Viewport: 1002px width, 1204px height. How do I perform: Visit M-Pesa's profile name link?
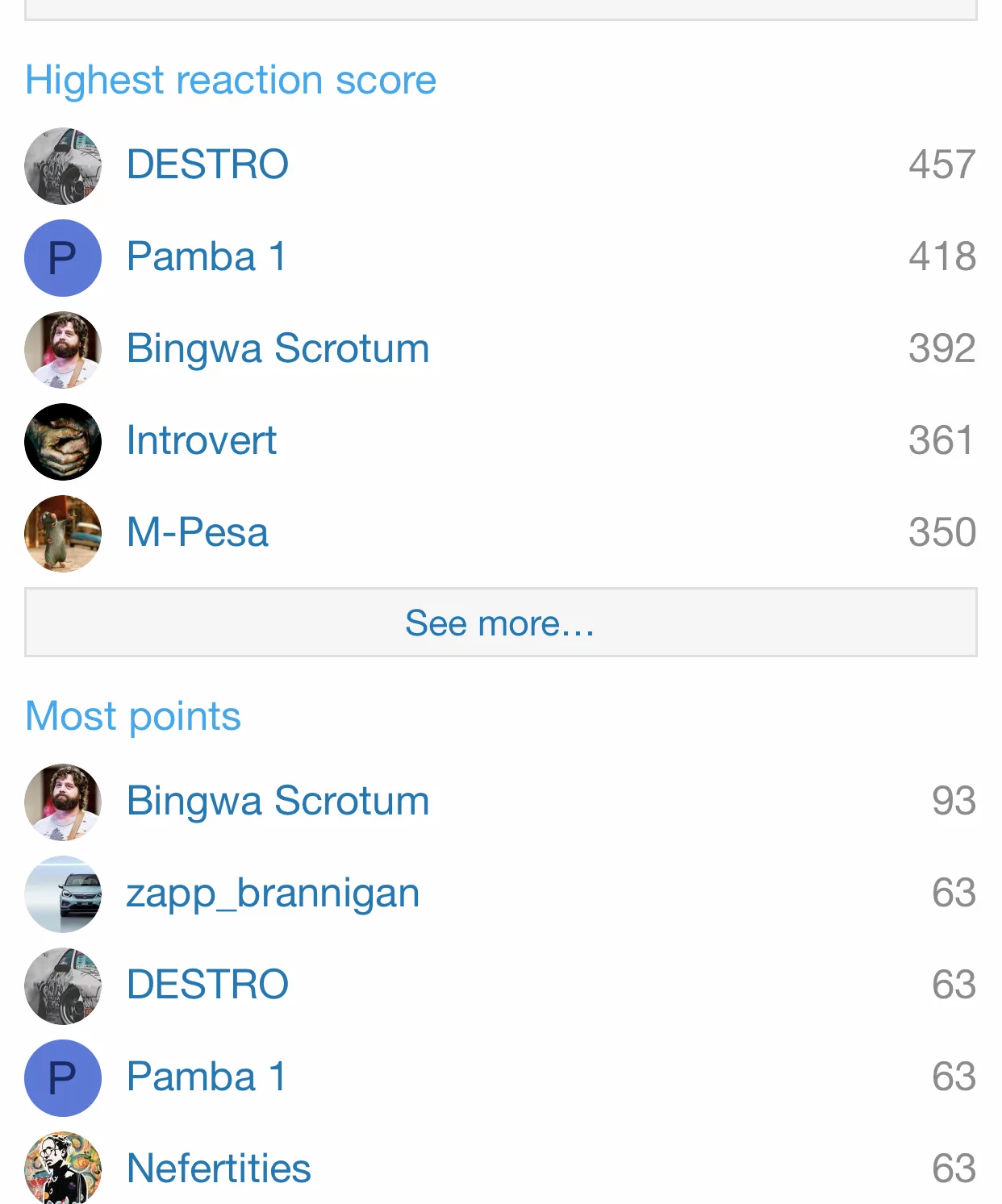pyautogui.click(x=198, y=532)
